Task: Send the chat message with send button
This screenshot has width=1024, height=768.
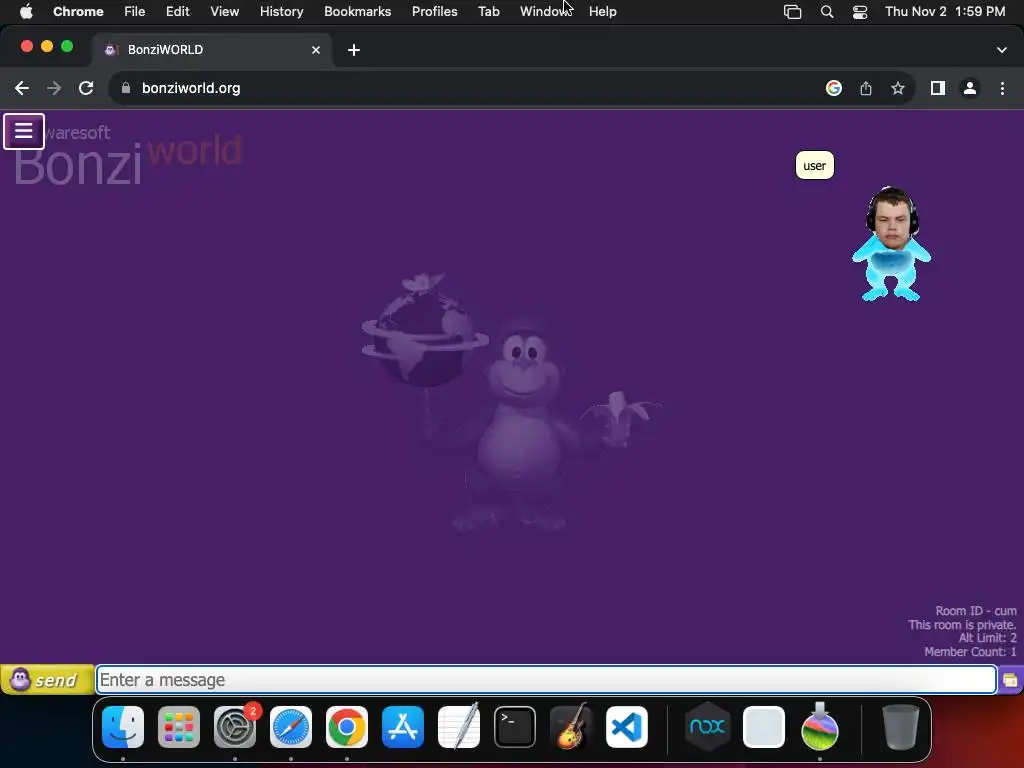Action: click(x=47, y=680)
